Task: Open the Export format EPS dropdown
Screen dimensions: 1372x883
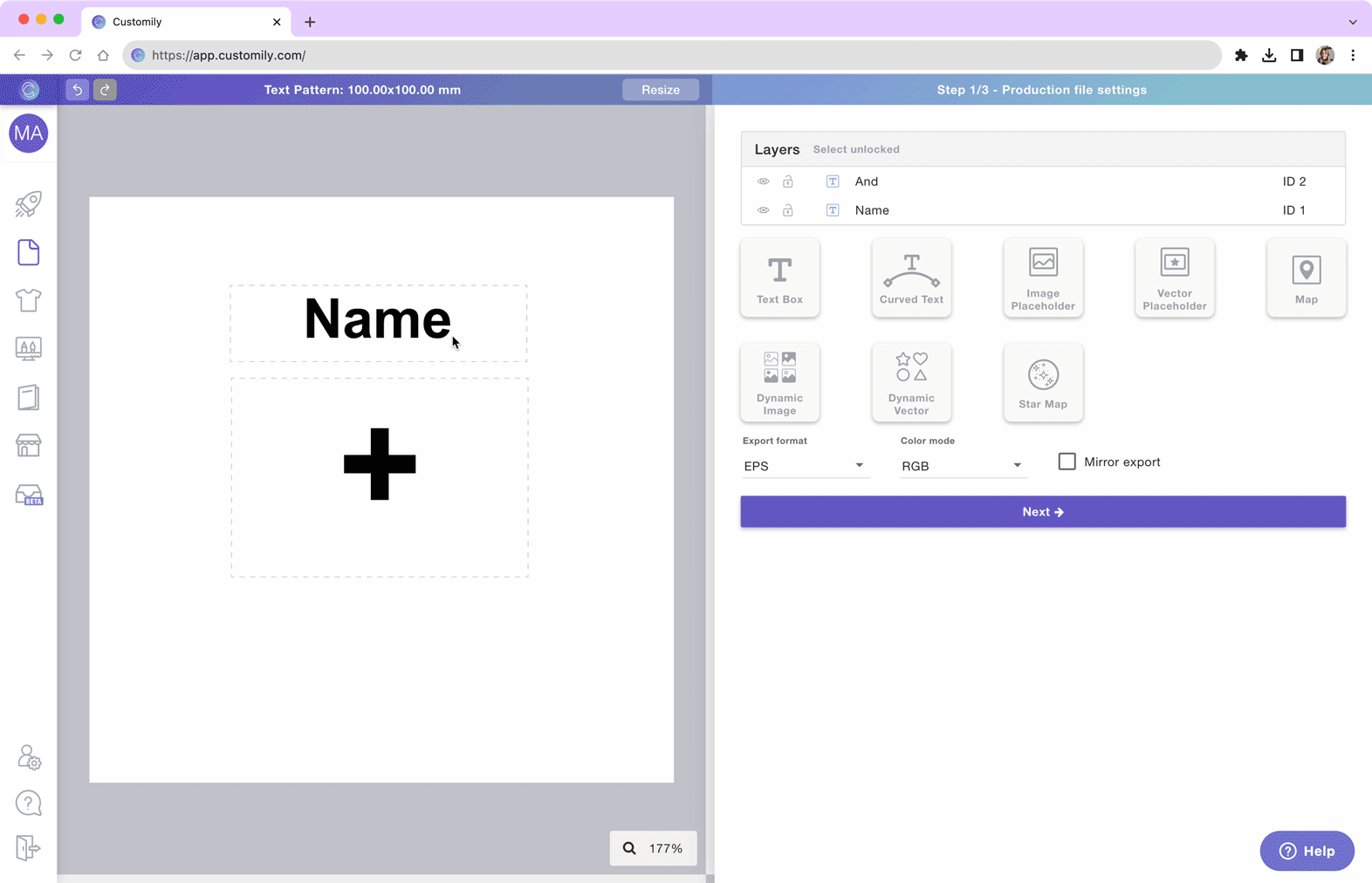Action: (803, 466)
